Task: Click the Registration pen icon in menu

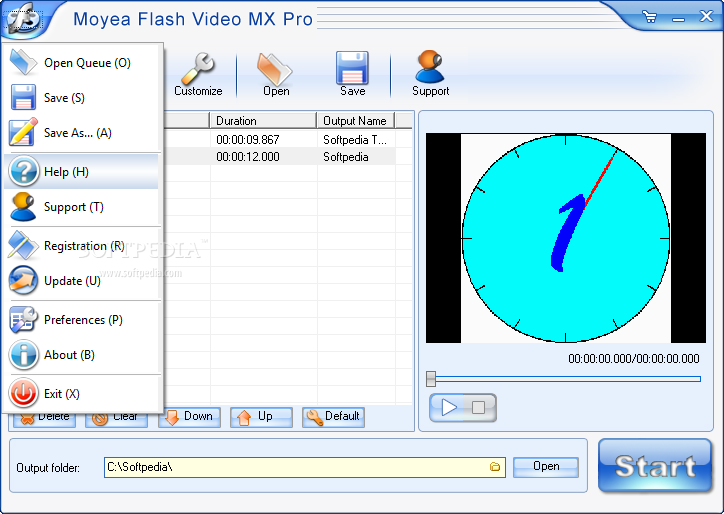Action: (x=23, y=245)
